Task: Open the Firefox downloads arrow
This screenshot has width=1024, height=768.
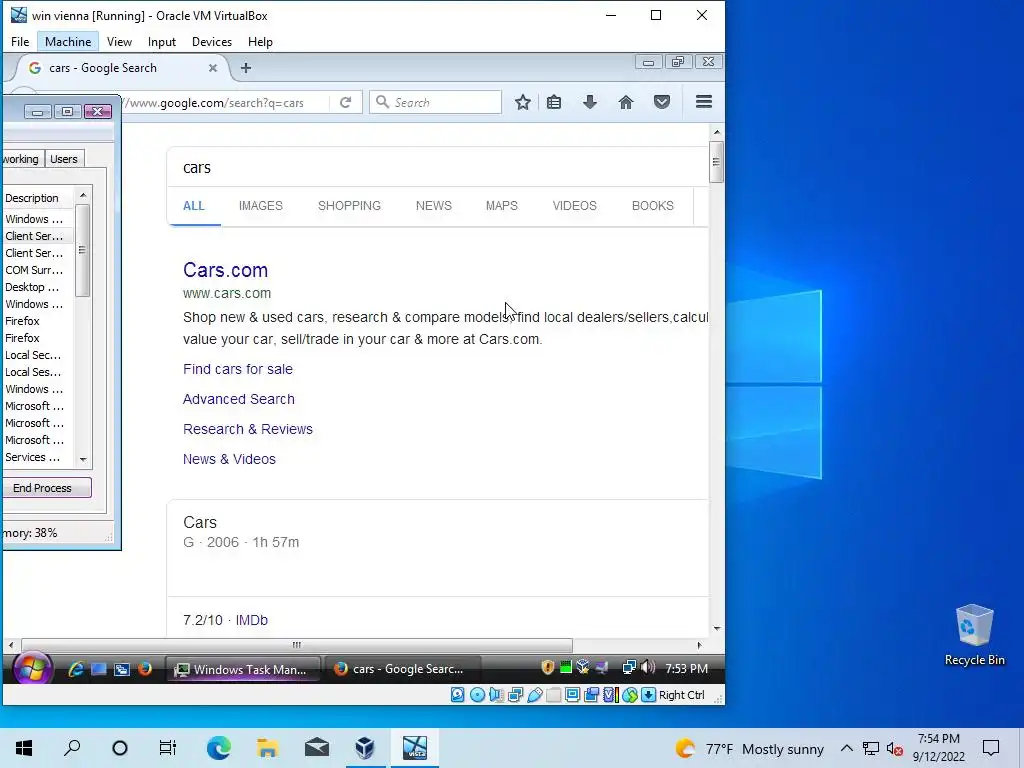Action: [590, 102]
